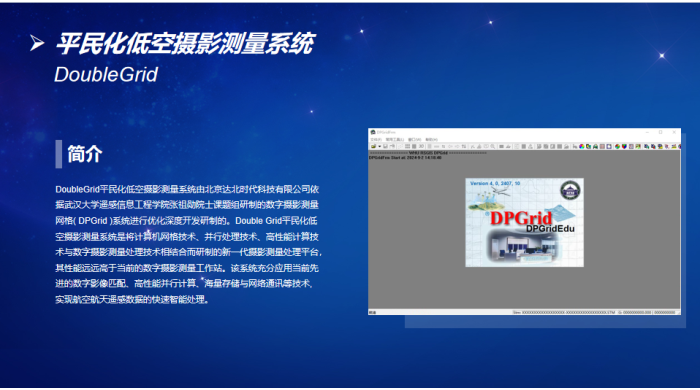Screen dimensions: 700x390
Task: Open the 文件(F) menu
Action: [376, 140]
